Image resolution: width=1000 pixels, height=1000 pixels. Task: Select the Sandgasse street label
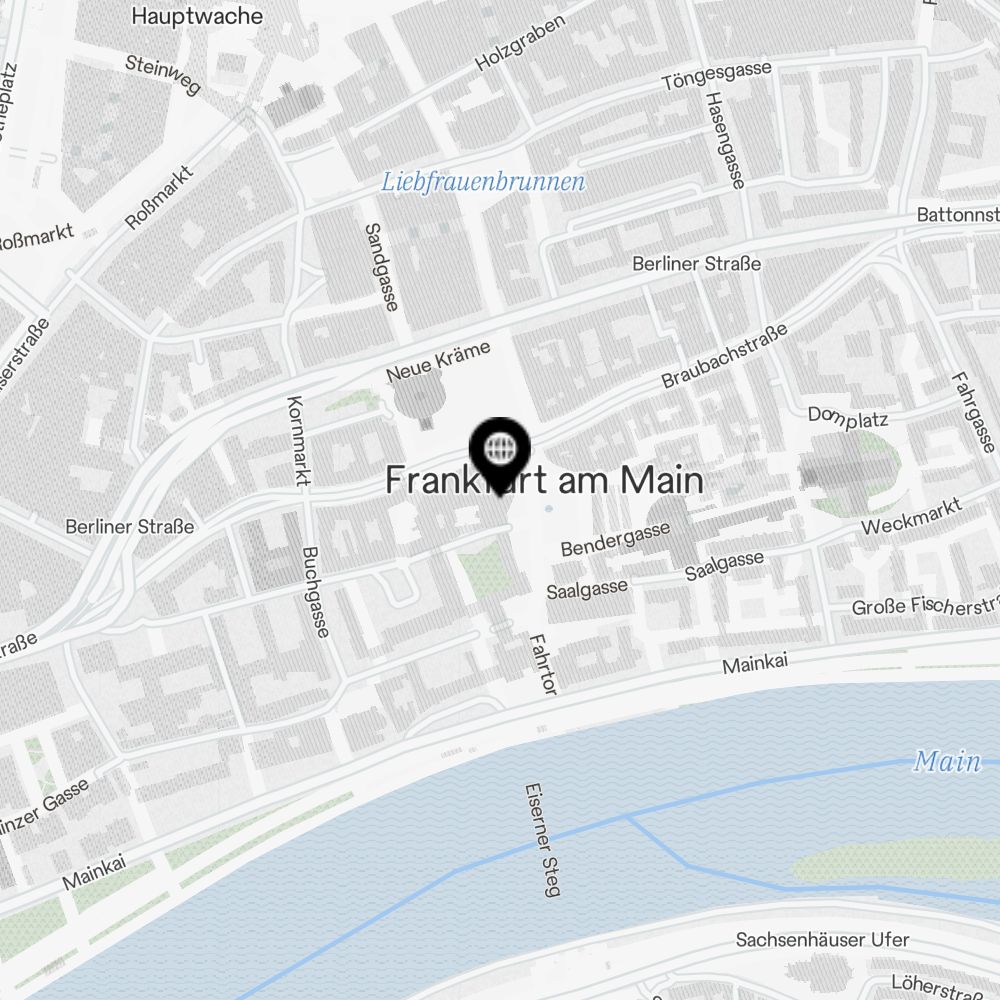[x=381, y=267]
